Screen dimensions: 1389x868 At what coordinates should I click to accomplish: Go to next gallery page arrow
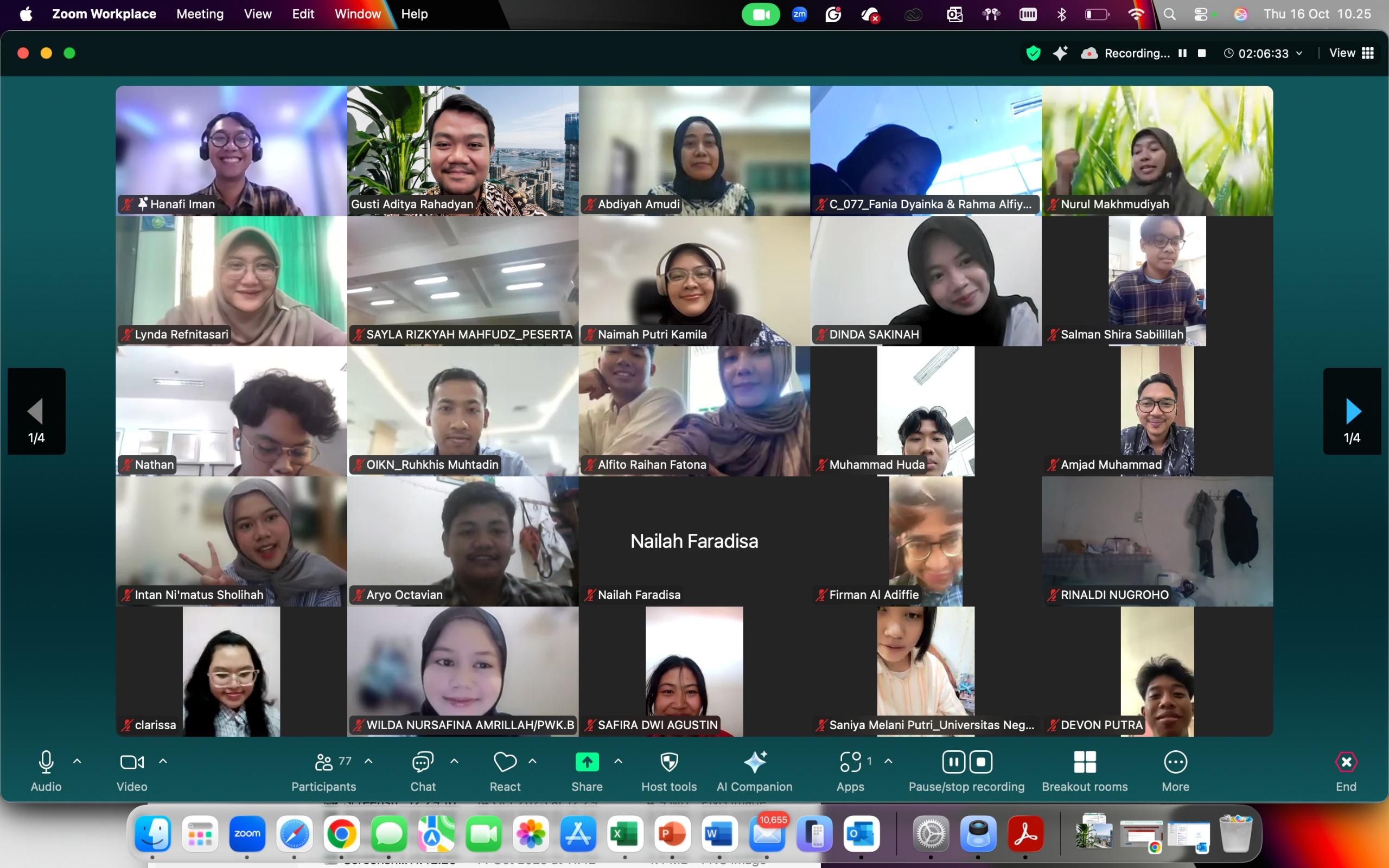tap(1352, 411)
